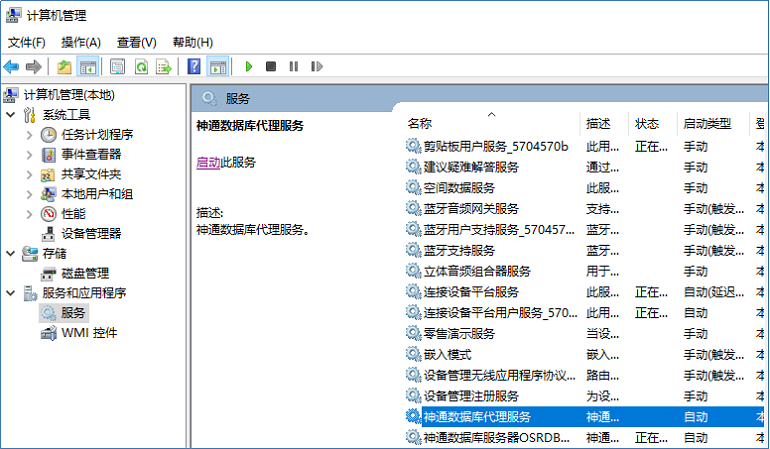This screenshot has width=770, height=449.
Task: Sort by the 名称 column header
Action: [419, 123]
